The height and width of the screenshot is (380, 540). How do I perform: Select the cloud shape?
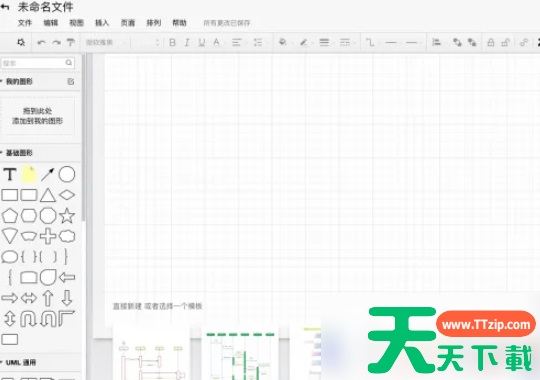click(67, 236)
